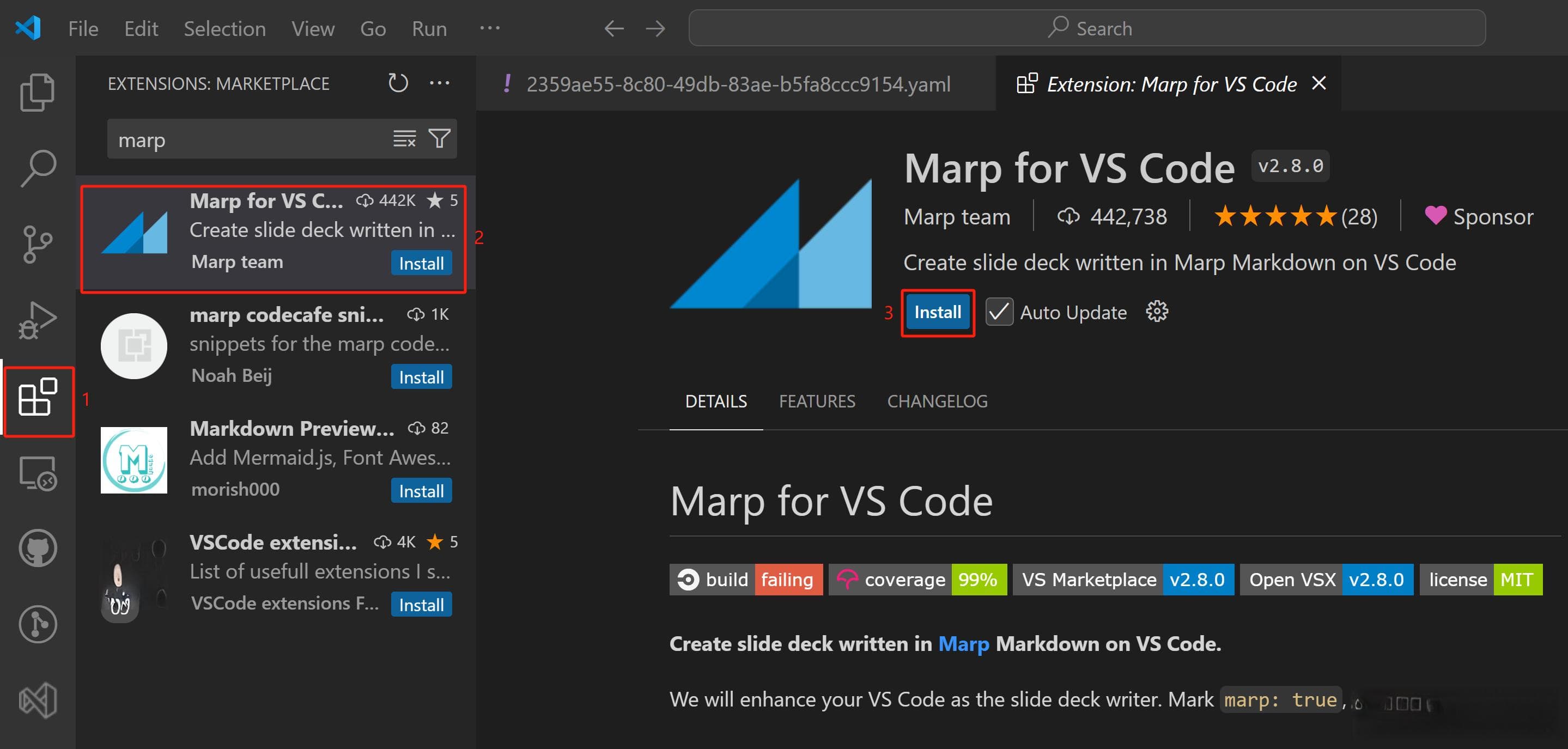Click the v2.8.0 version label
This screenshot has width=1568, height=749.
(1291, 166)
